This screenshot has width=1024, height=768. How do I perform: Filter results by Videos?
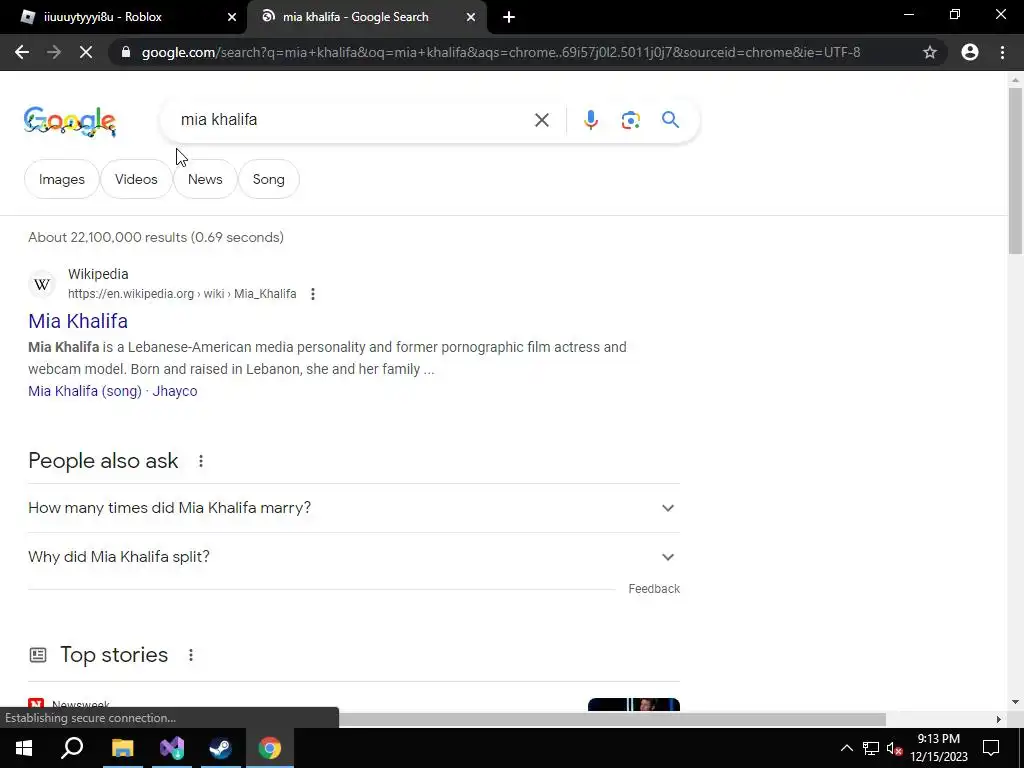coord(136,179)
